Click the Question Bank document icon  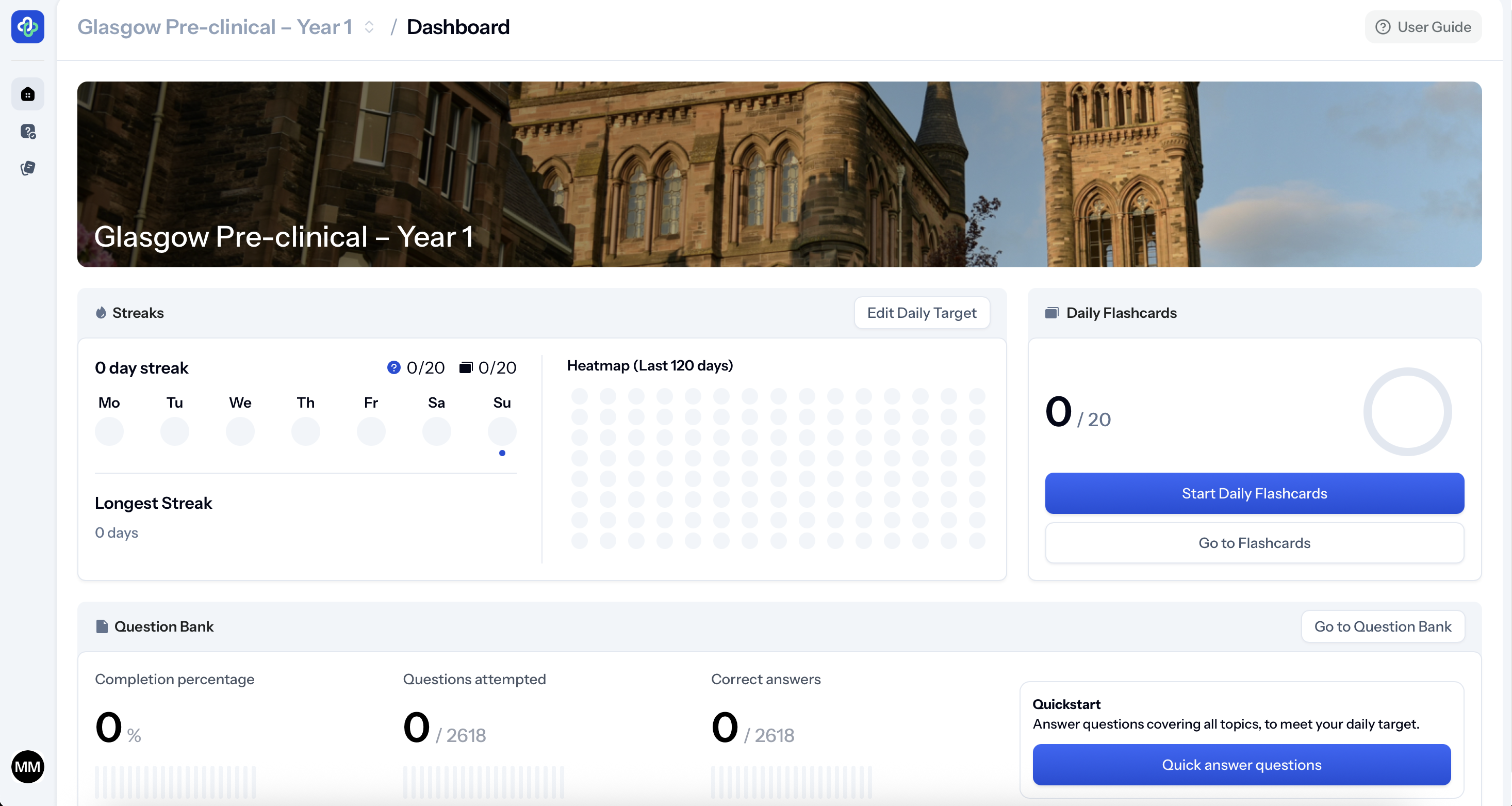point(102,626)
